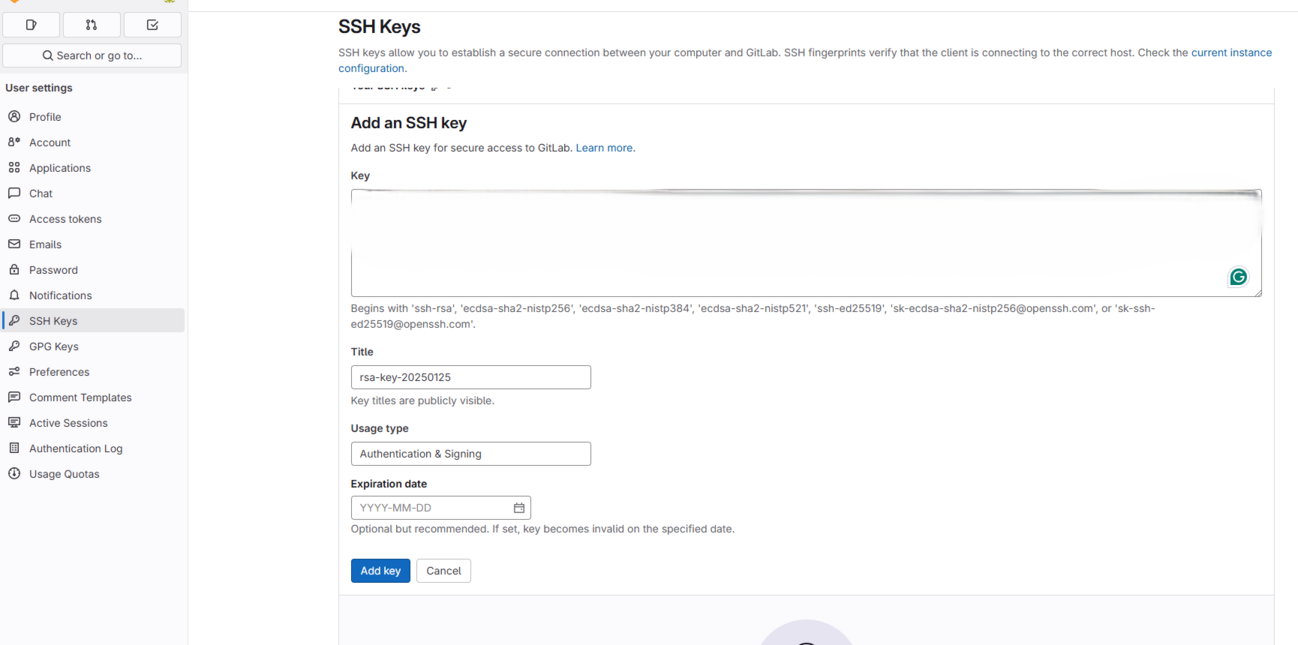The height and width of the screenshot is (645, 1298).
Task: Click the Profile person icon in sidebar
Action: coord(14,117)
